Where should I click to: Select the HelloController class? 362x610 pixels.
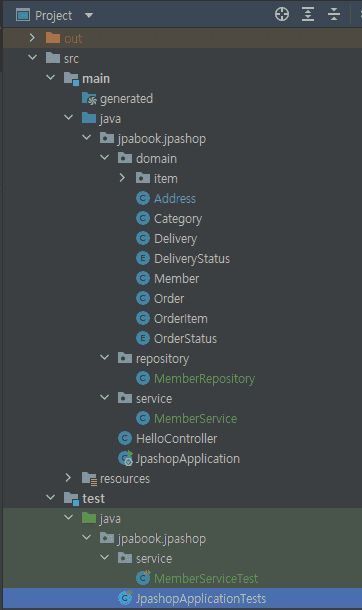(176, 438)
